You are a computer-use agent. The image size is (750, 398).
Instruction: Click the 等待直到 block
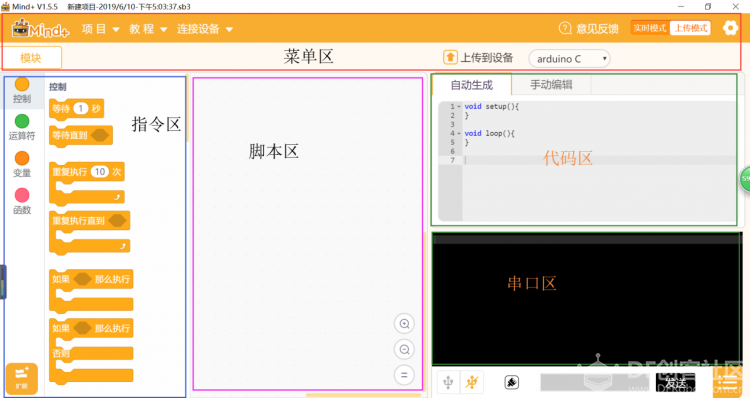[x=81, y=135]
